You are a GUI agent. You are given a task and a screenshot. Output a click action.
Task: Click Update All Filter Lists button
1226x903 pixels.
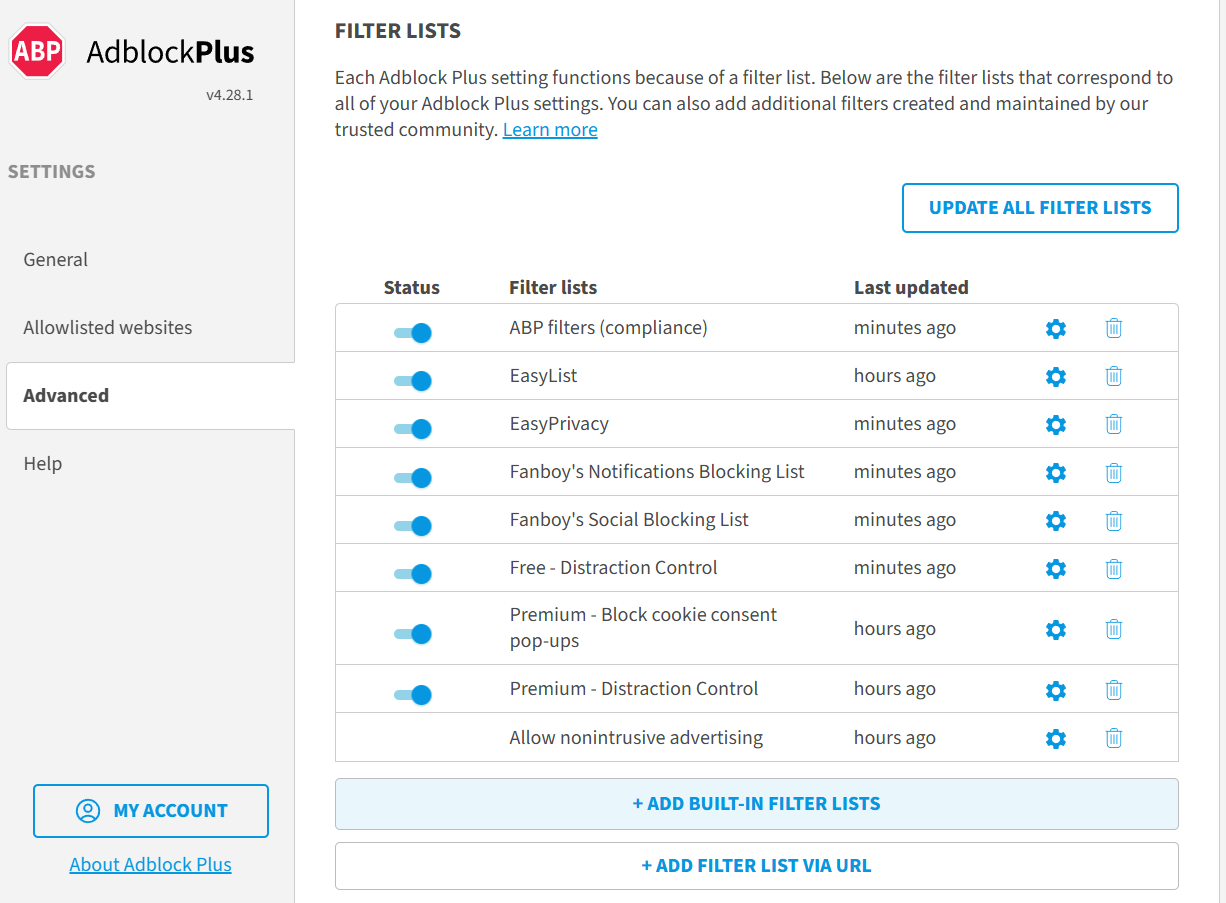click(1040, 208)
